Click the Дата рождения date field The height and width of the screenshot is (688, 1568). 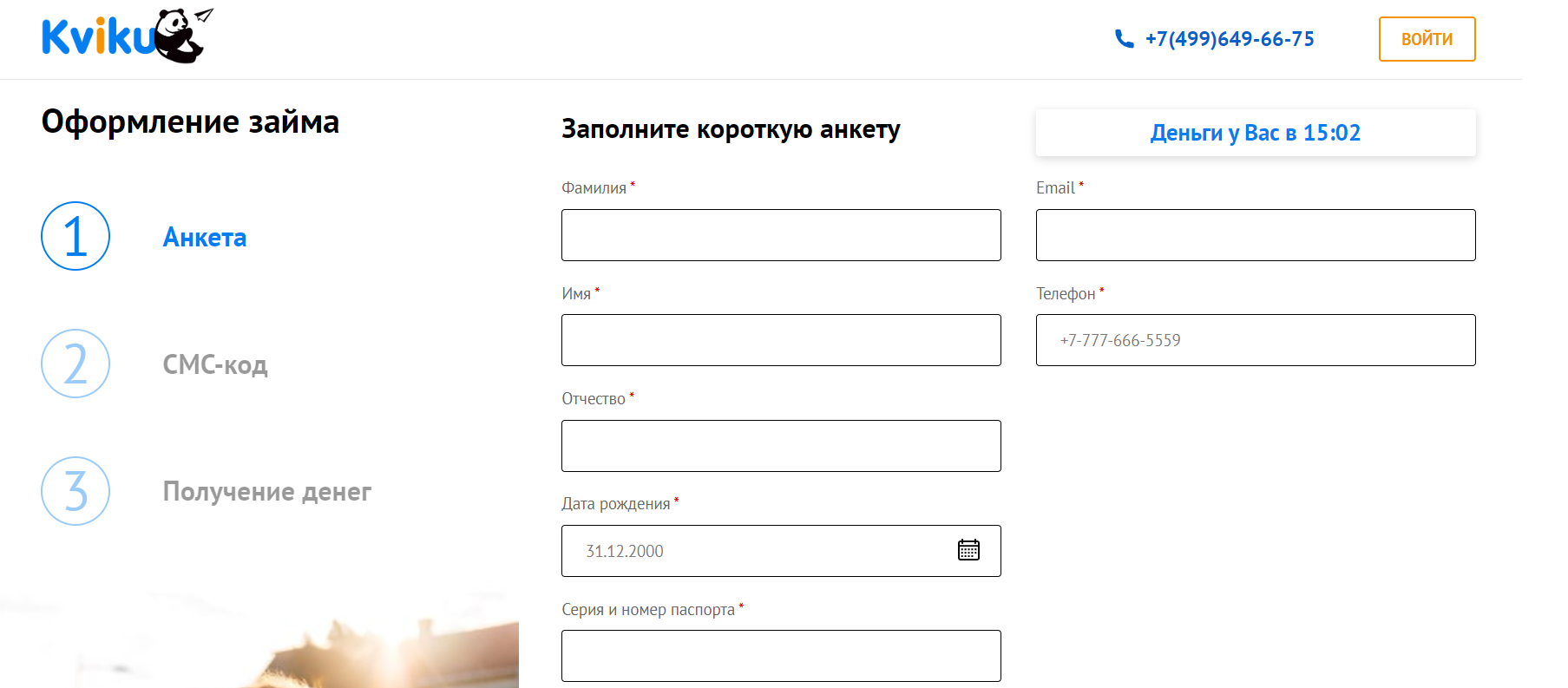point(781,551)
